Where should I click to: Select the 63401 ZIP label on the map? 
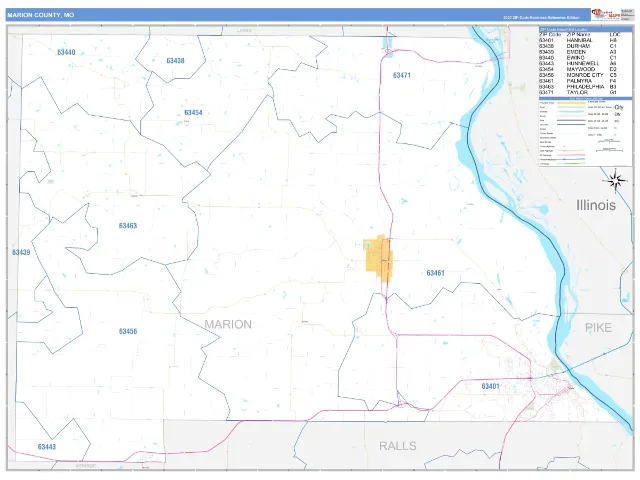(x=490, y=386)
